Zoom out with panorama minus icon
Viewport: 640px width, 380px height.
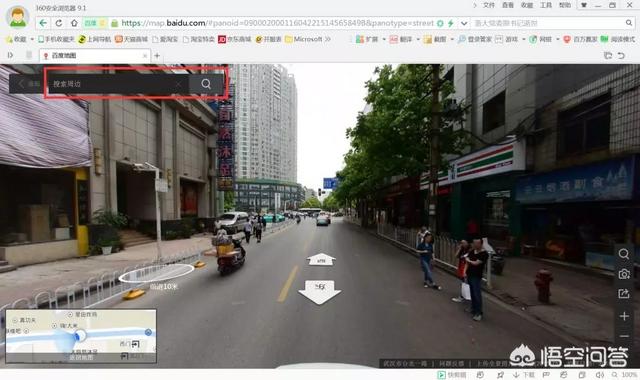click(624, 336)
